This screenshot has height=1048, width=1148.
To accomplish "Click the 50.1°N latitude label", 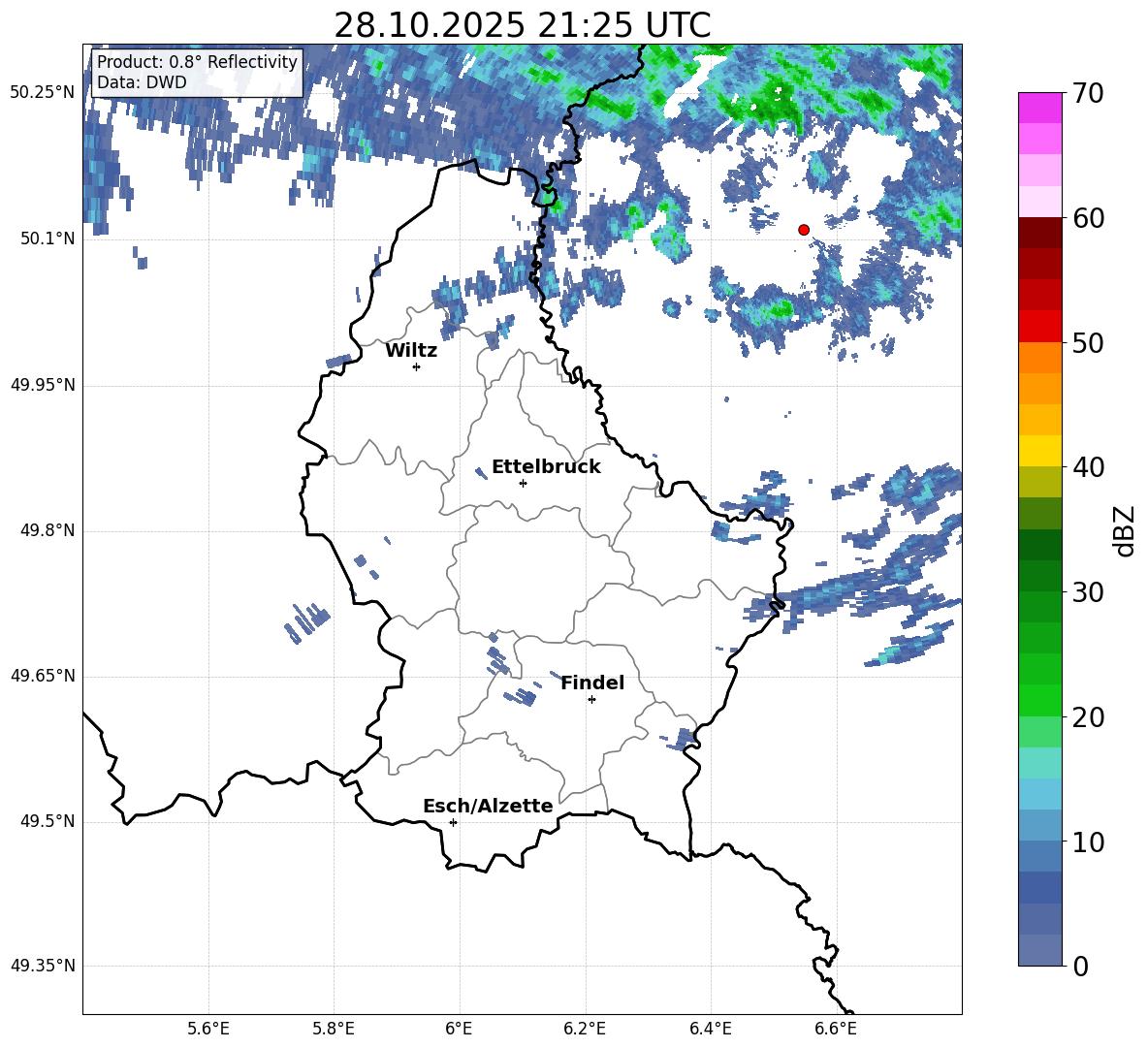I will coord(48,239).
